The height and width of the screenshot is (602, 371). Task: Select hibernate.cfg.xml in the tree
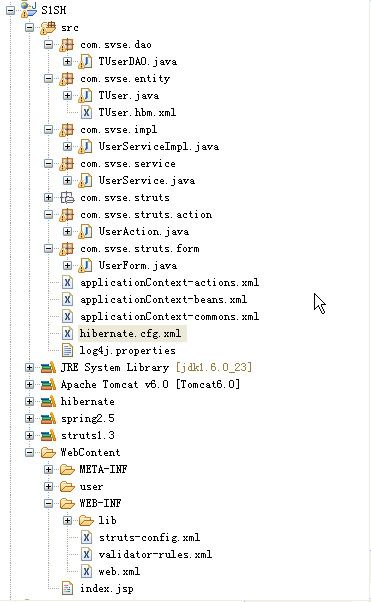(x=130, y=333)
